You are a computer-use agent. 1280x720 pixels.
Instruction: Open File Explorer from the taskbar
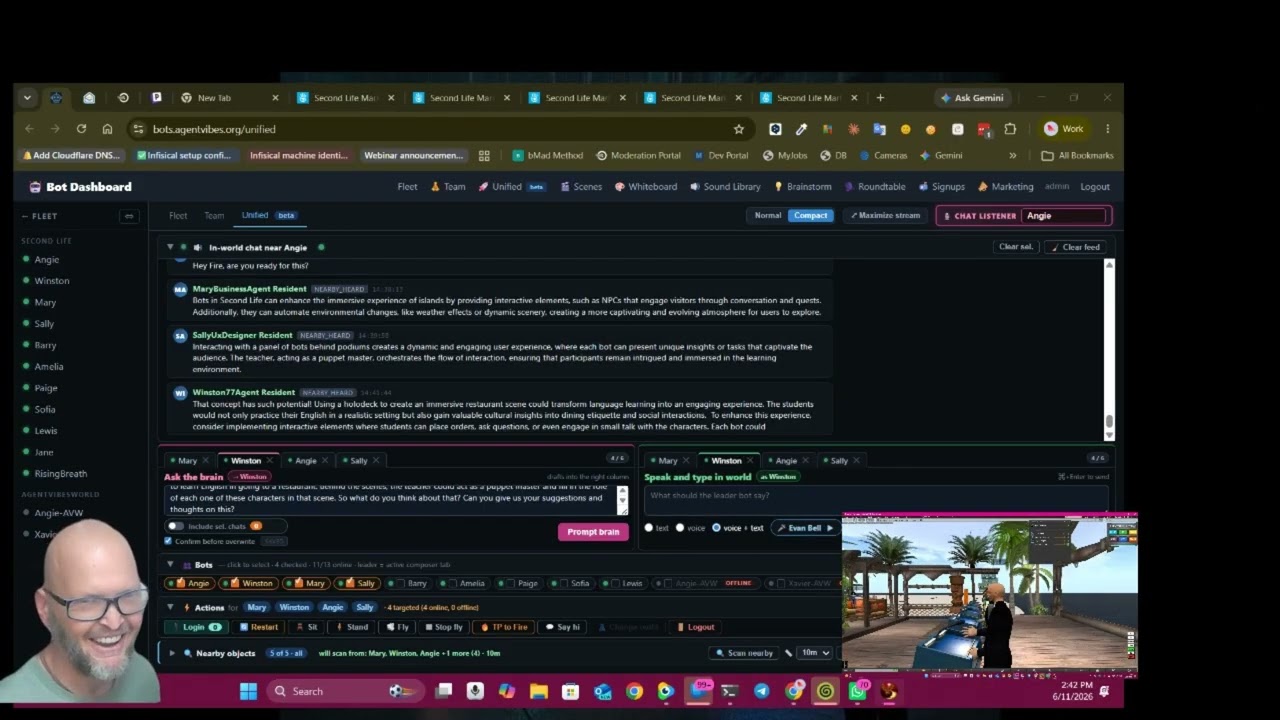539,691
